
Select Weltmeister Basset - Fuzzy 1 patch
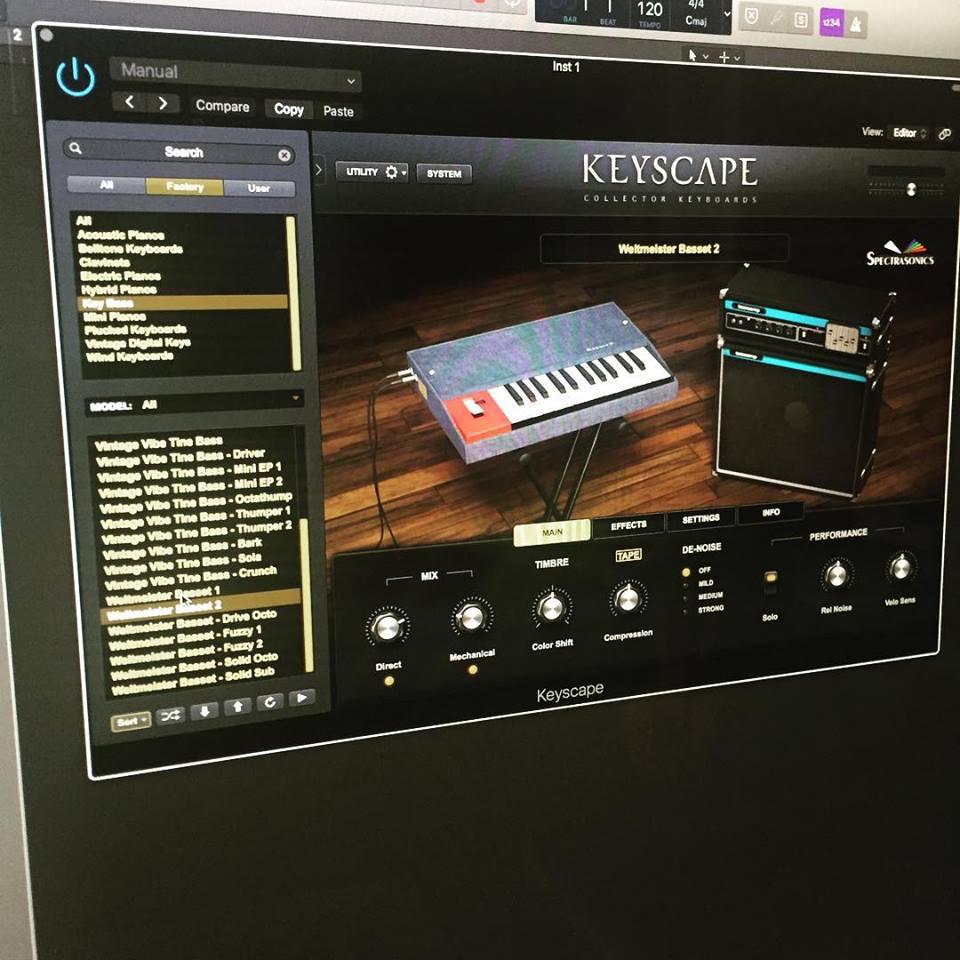187,633
